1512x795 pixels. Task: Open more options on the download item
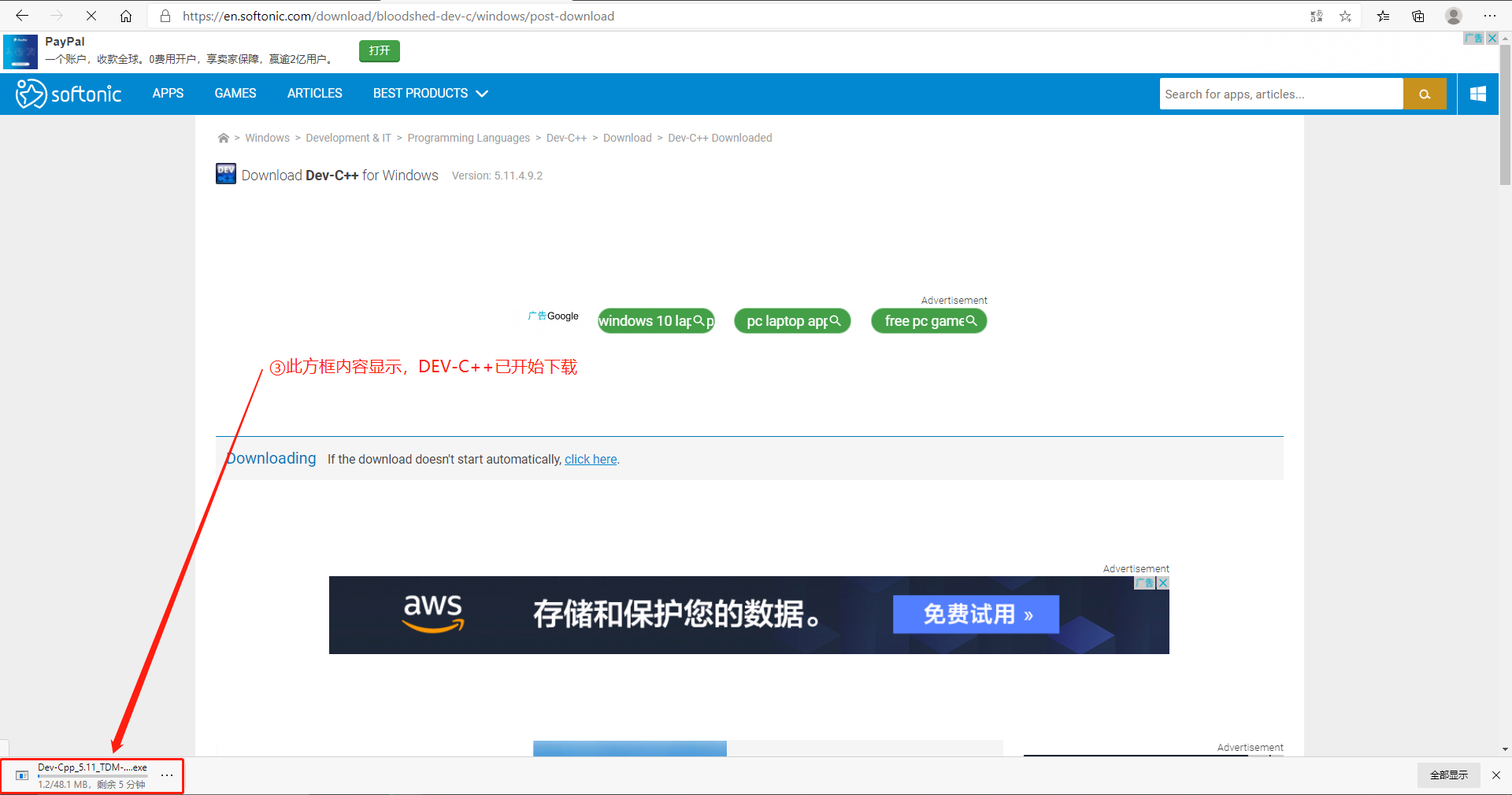coord(166,775)
